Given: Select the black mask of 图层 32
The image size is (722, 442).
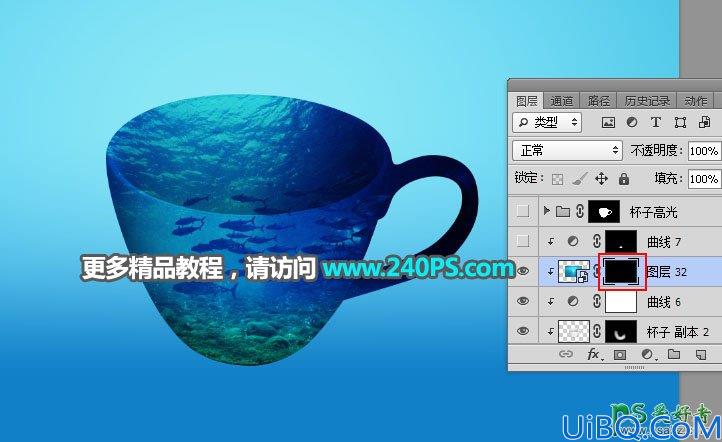Looking at the screenshot, I should click(621, 272).
